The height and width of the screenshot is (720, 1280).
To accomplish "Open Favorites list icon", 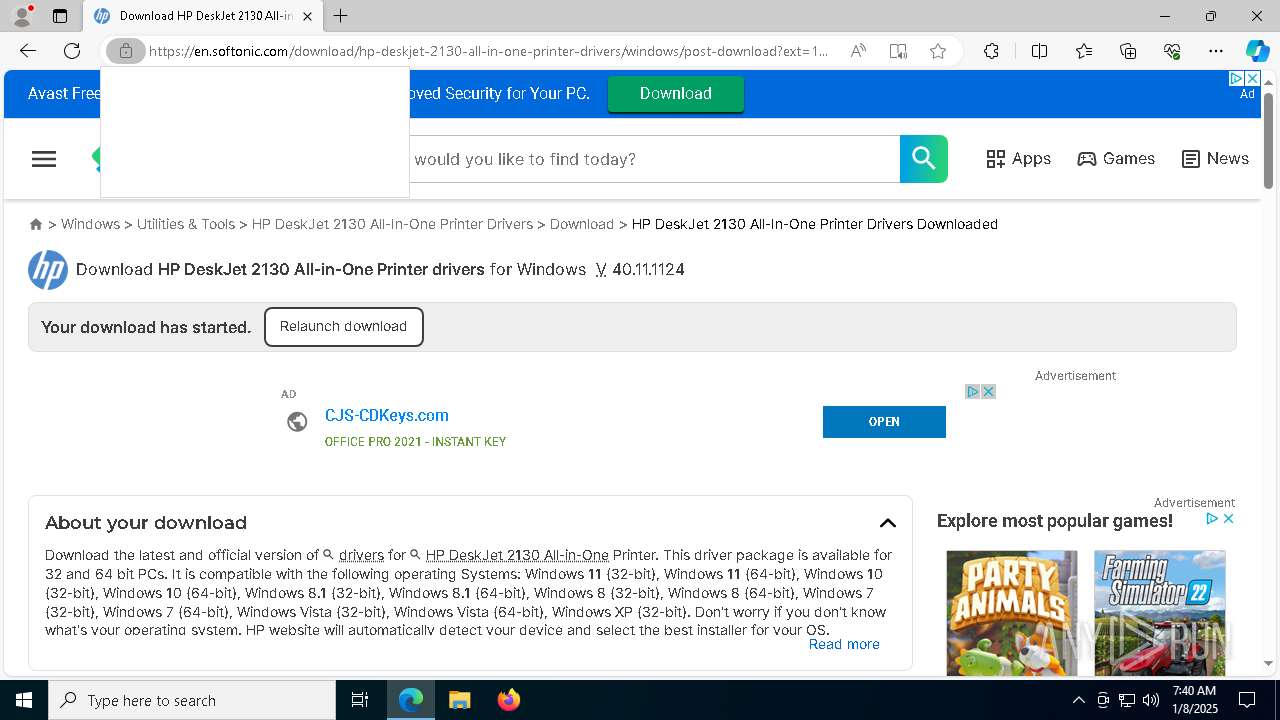I will (x=1084, y=51).
